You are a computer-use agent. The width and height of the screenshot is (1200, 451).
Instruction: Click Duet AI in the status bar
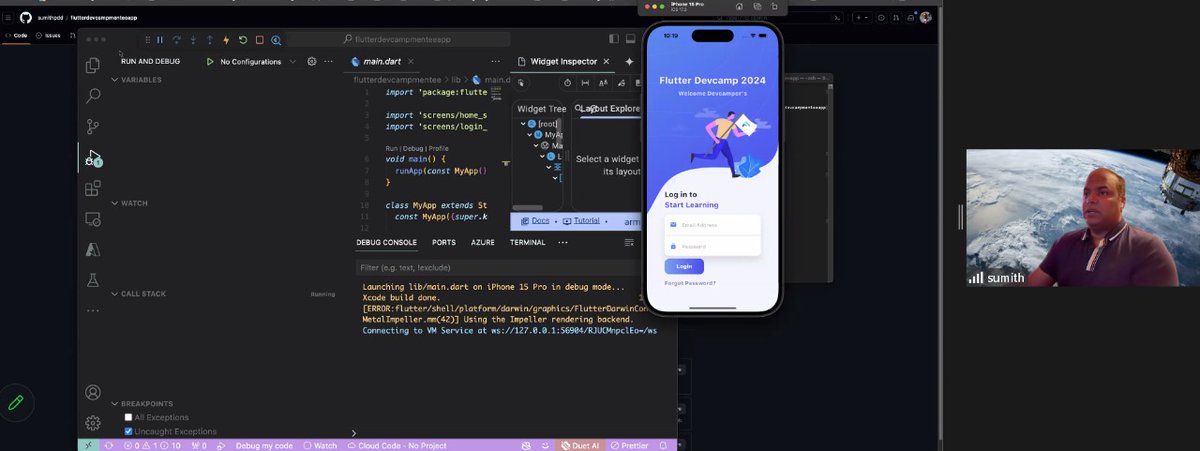click(579, 445)
